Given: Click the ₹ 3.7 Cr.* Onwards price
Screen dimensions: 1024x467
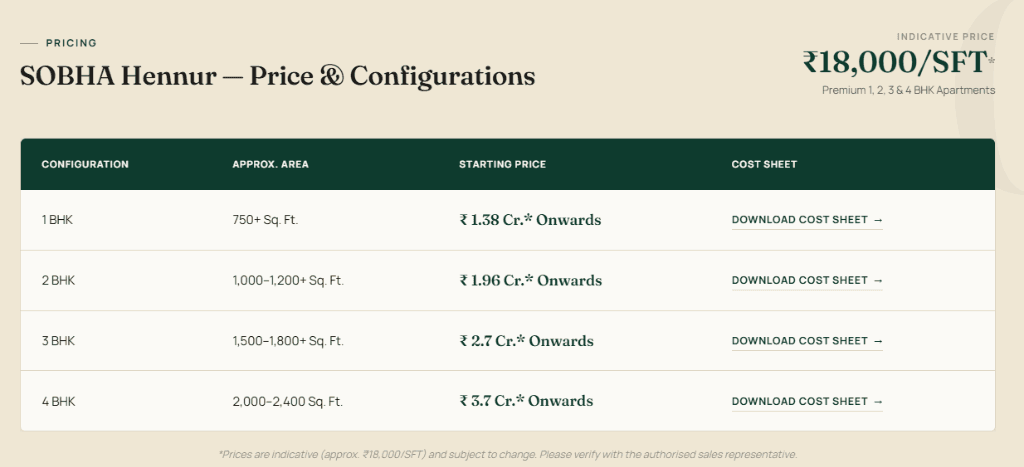Looking at the screenshot, I should (x=526, y=401).
